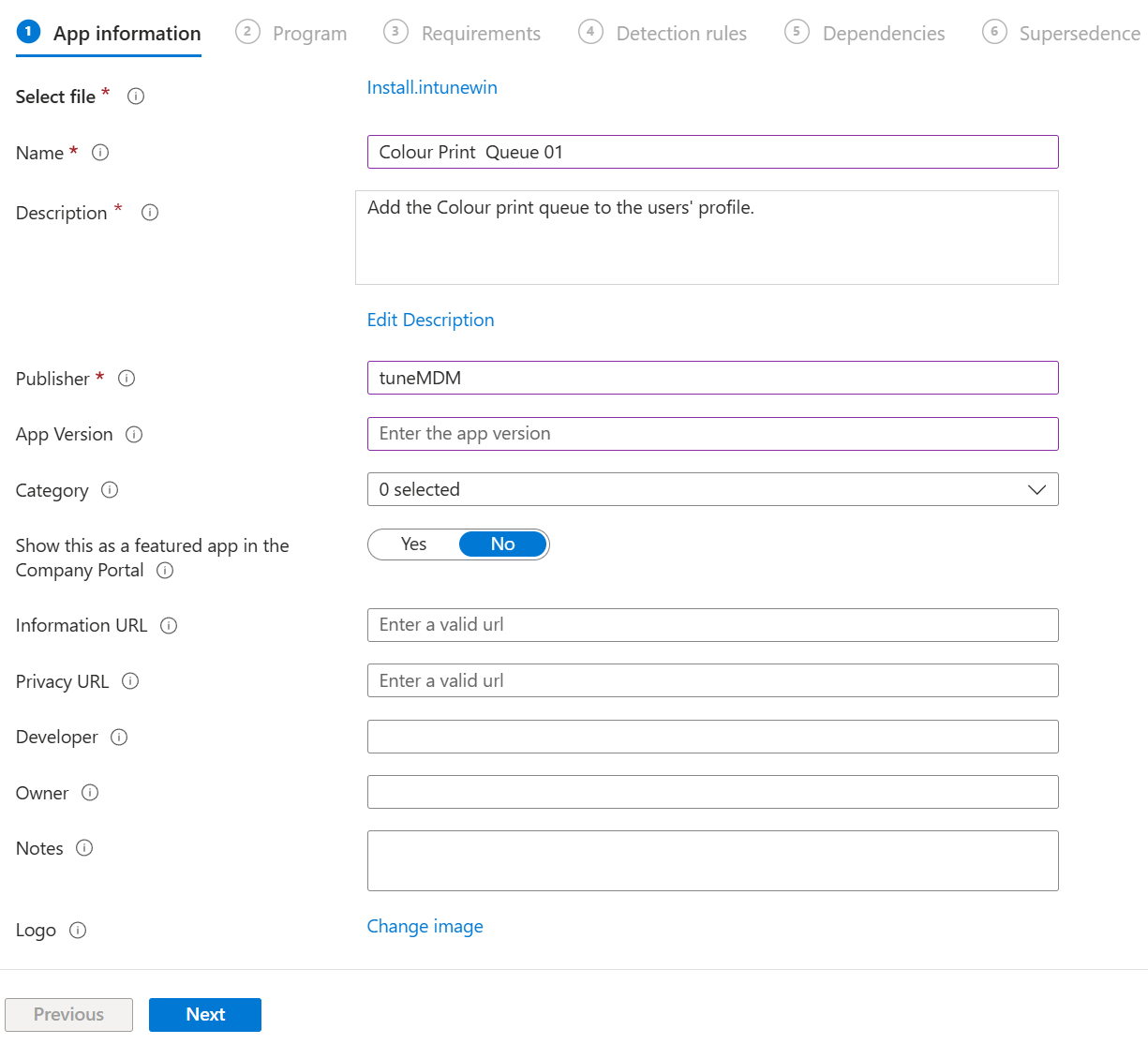Select No on featured app toggle
Image resolution: width=1148 pixels, height=1044 pixels.
coord(502,544)
